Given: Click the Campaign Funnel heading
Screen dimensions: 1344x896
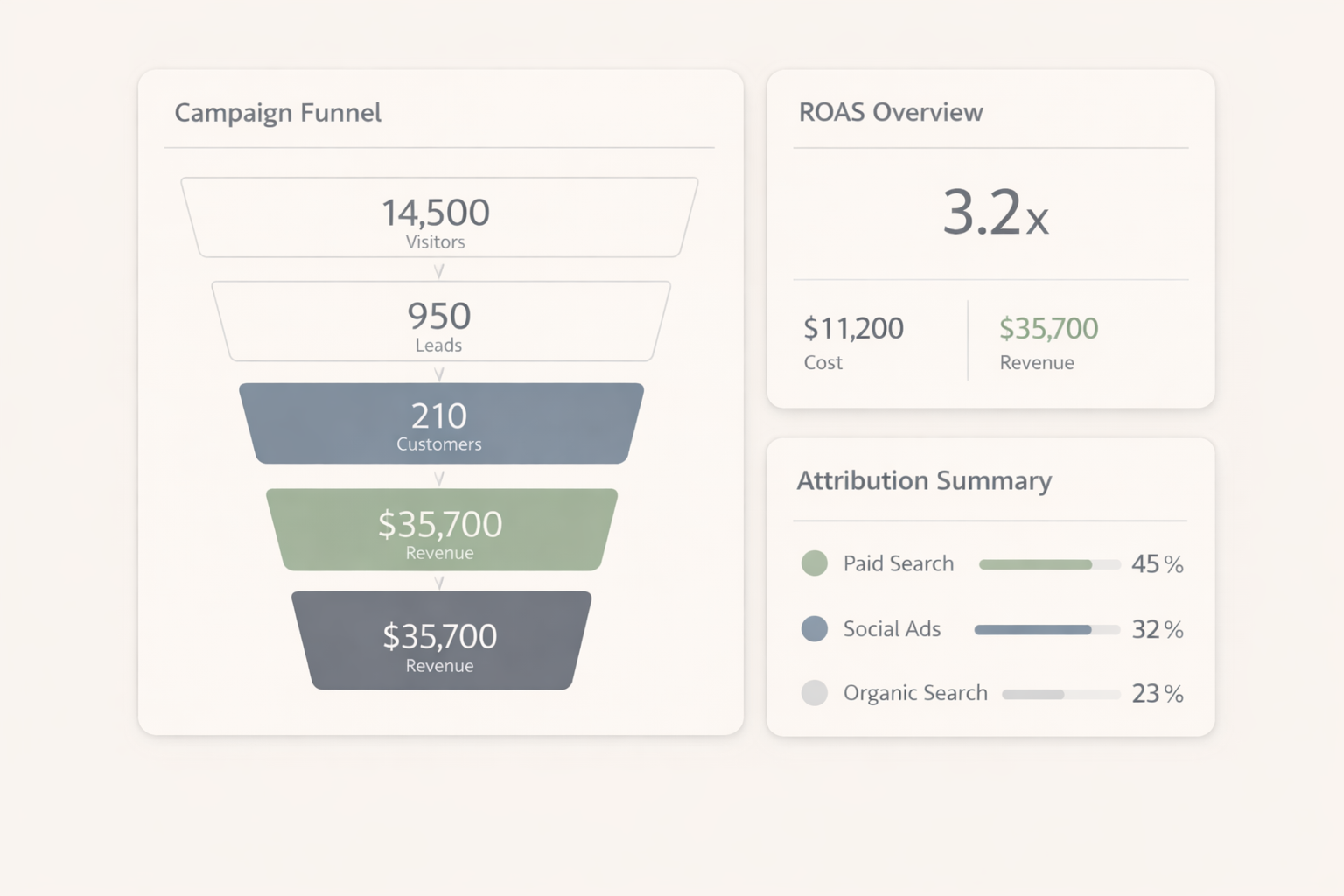Looking at the screenshot, I should click(x=278, y=113).
